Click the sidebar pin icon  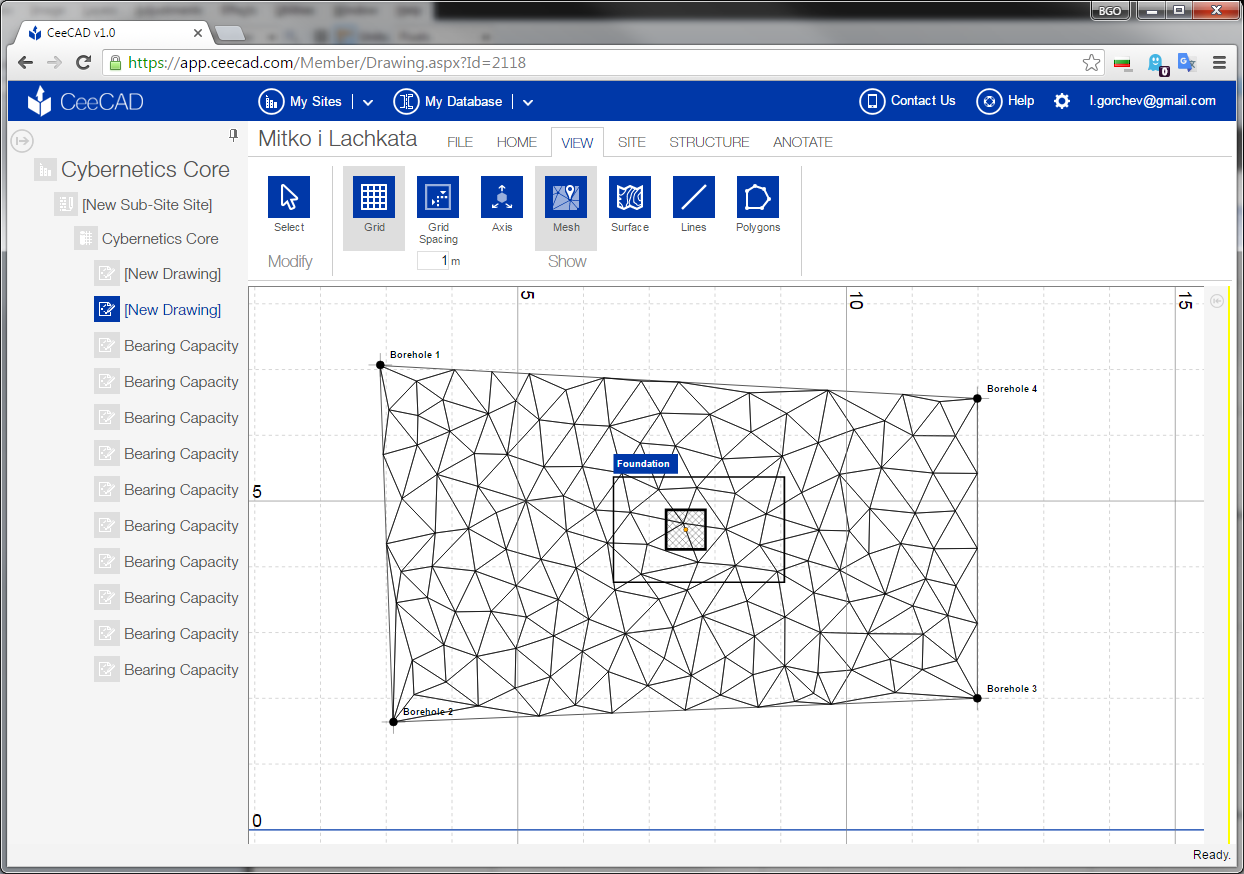233,135
